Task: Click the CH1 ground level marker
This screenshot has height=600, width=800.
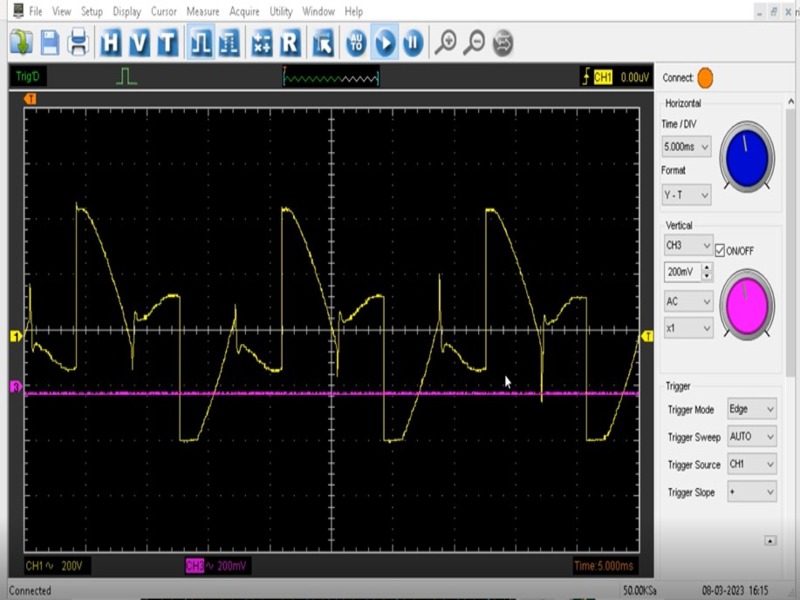Action: (x=16, y=336)
